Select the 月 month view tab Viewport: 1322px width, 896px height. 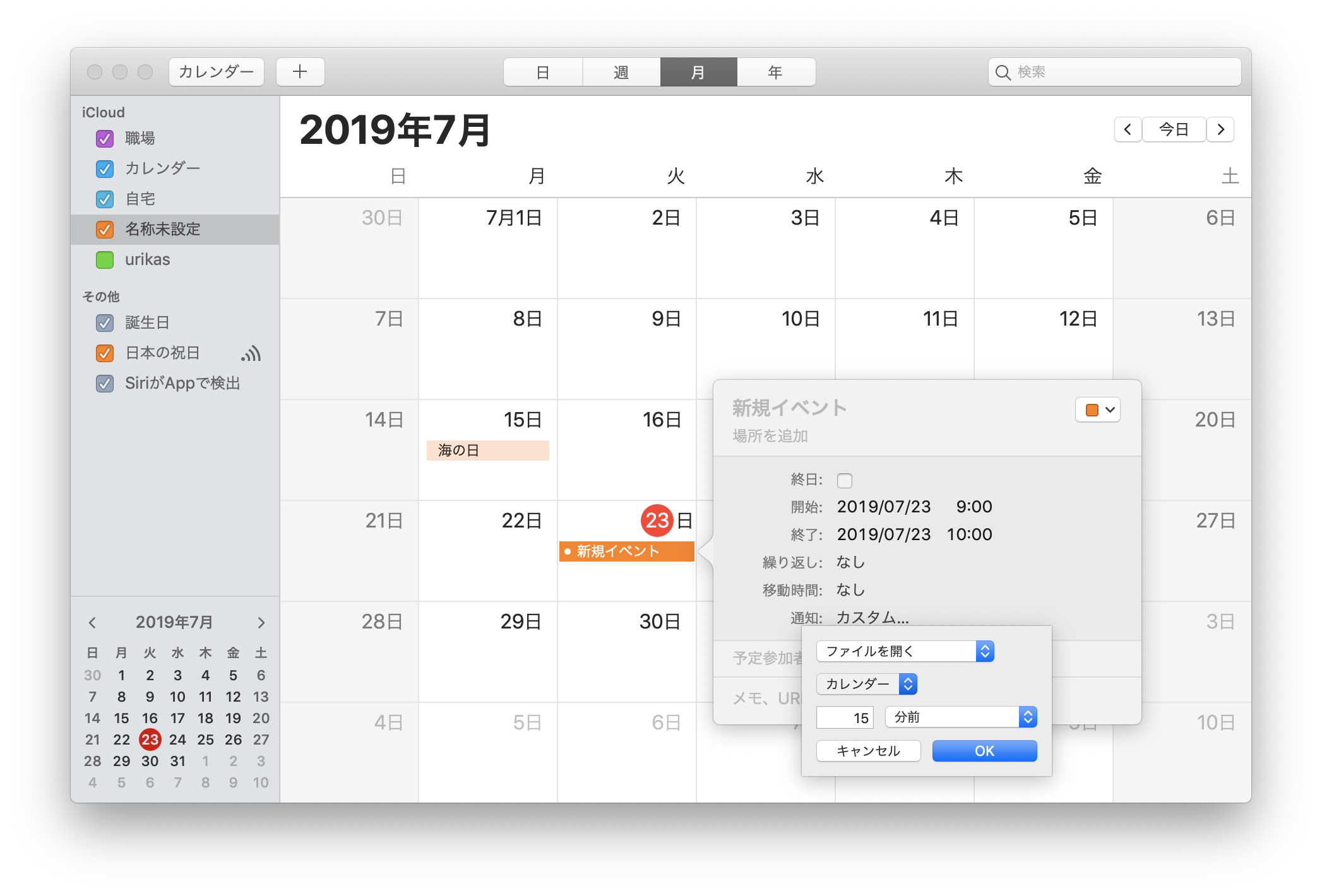point(698,72)
